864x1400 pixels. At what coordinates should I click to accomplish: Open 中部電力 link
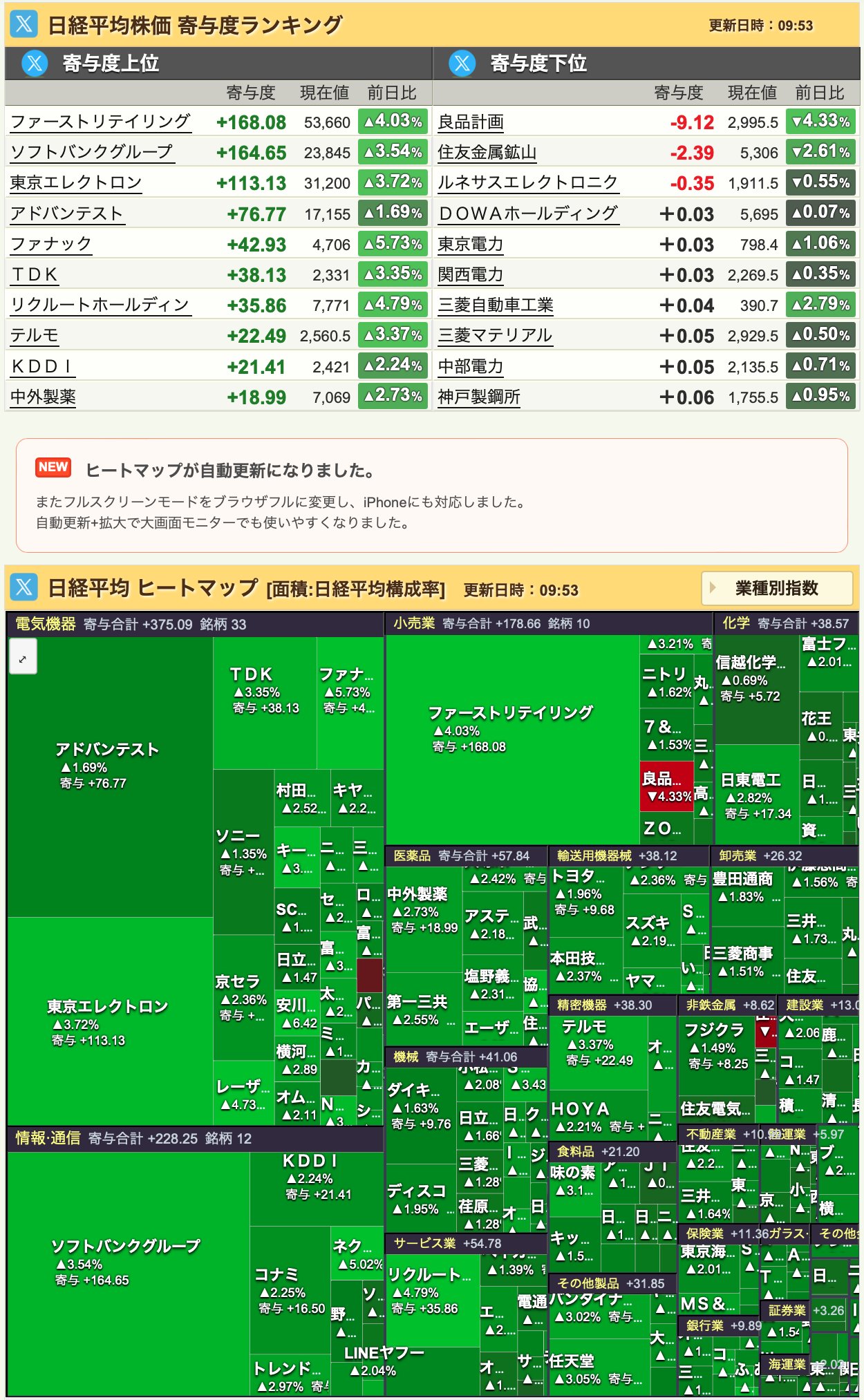(471, 366)
